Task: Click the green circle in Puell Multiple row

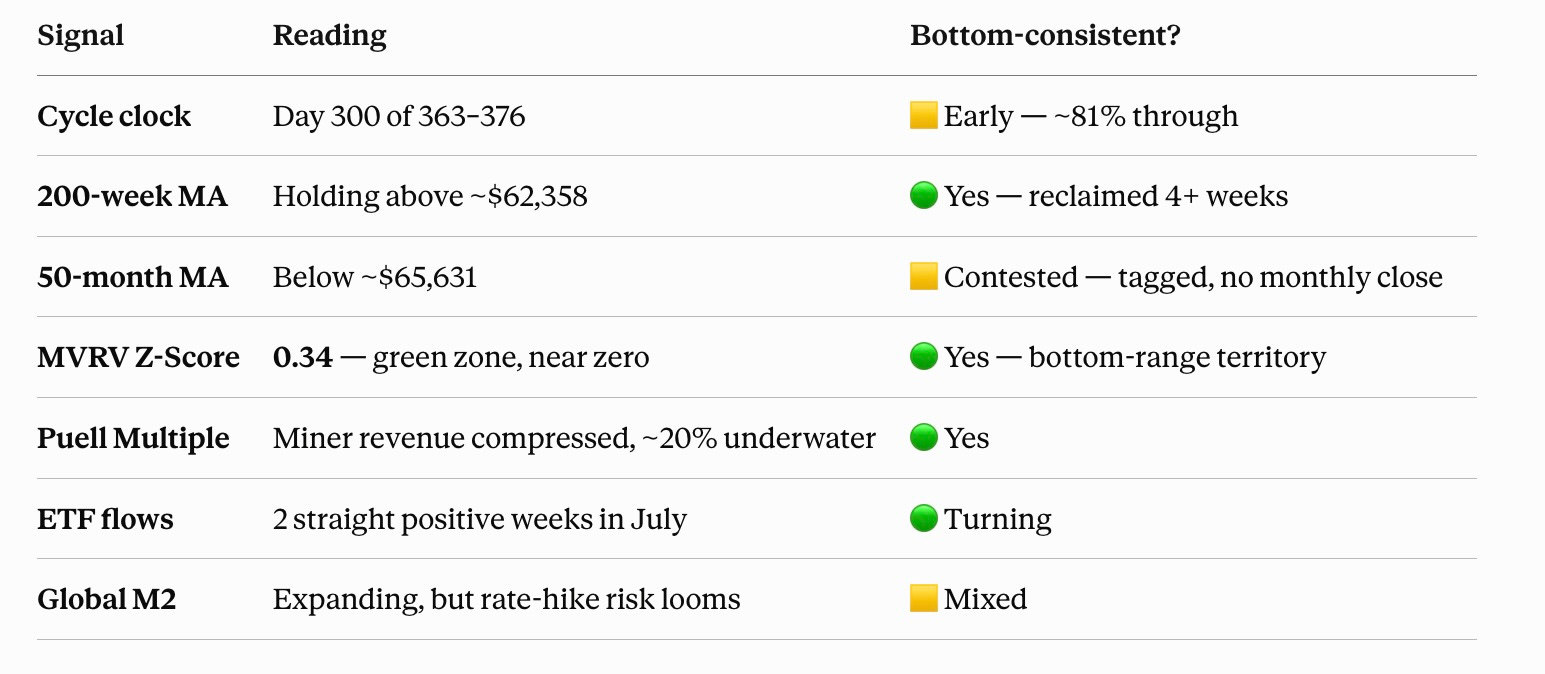Action: coord(923,438)
